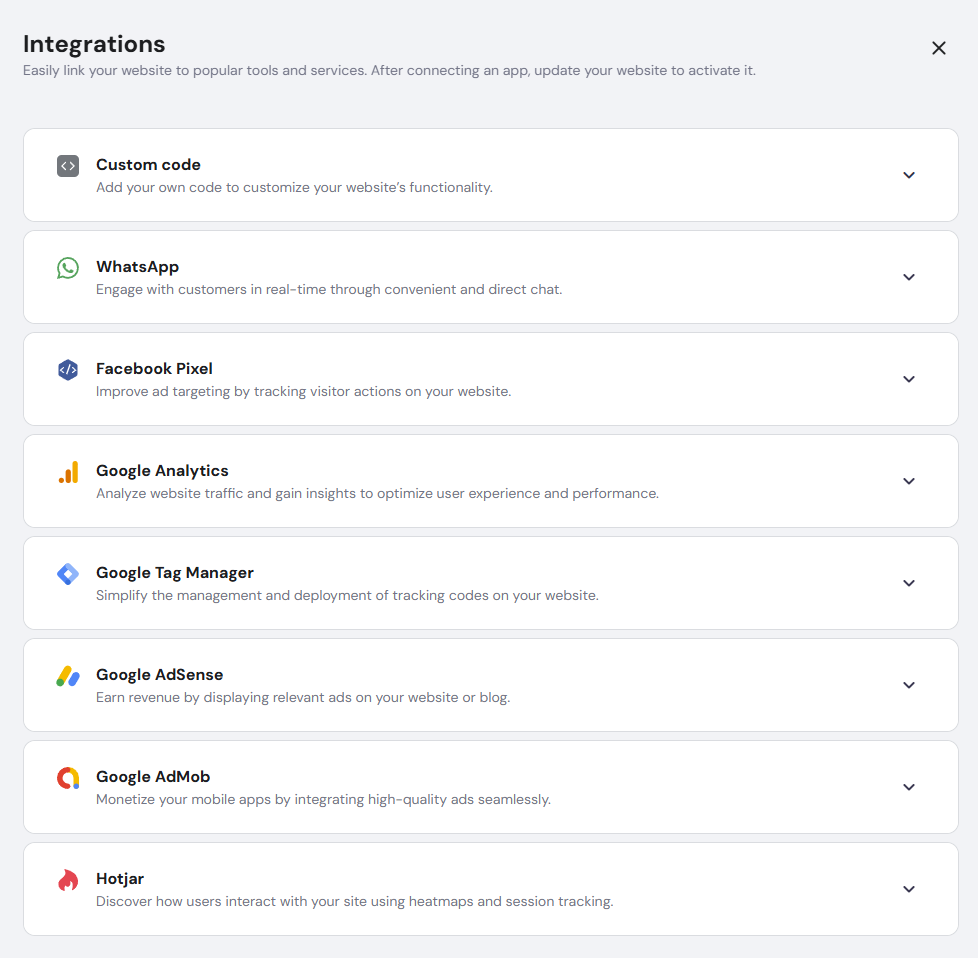
Task: Expand the Custom code section chevron
Action: (x=909, y=175)
